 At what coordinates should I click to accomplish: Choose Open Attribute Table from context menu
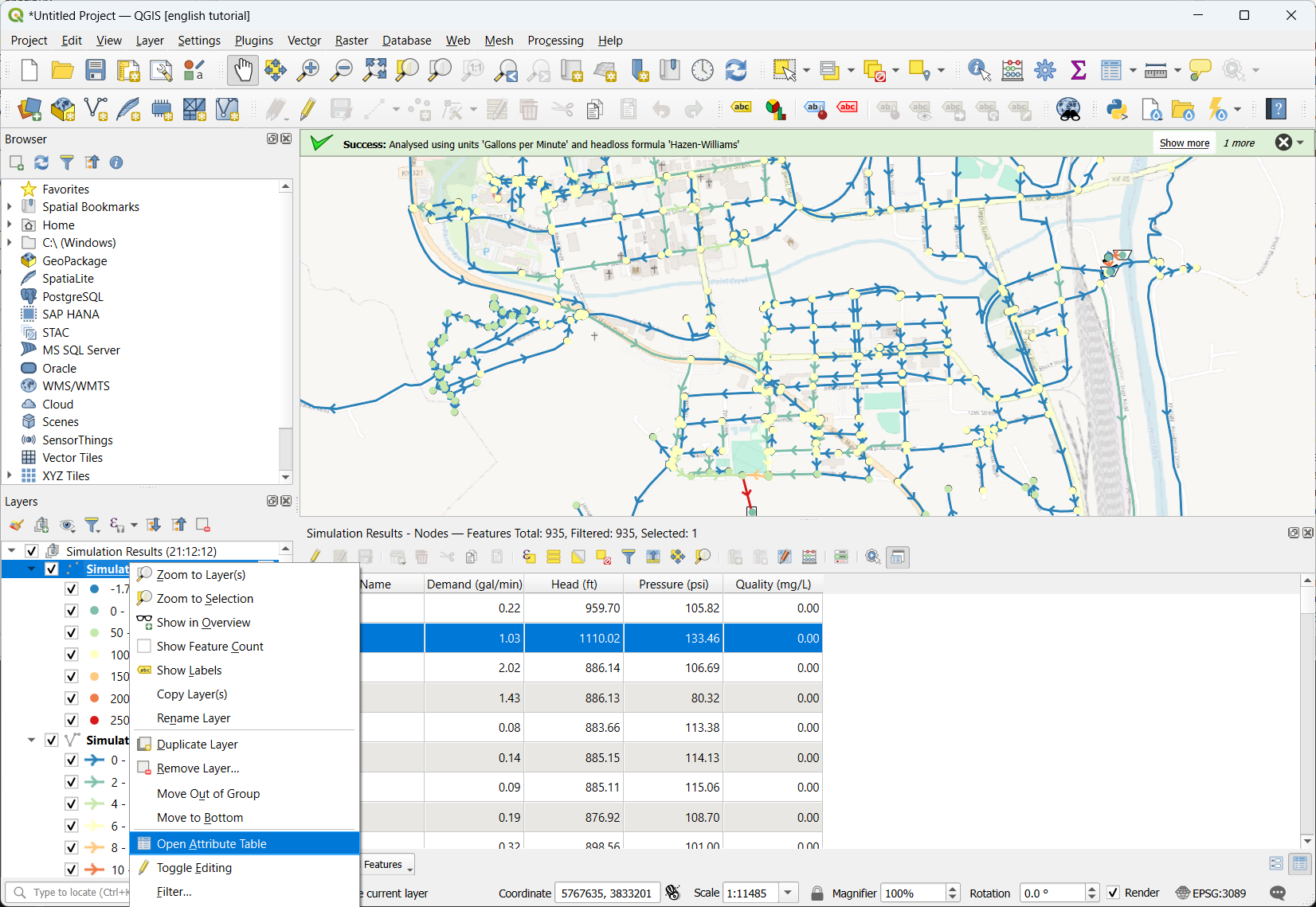[212, 843]
